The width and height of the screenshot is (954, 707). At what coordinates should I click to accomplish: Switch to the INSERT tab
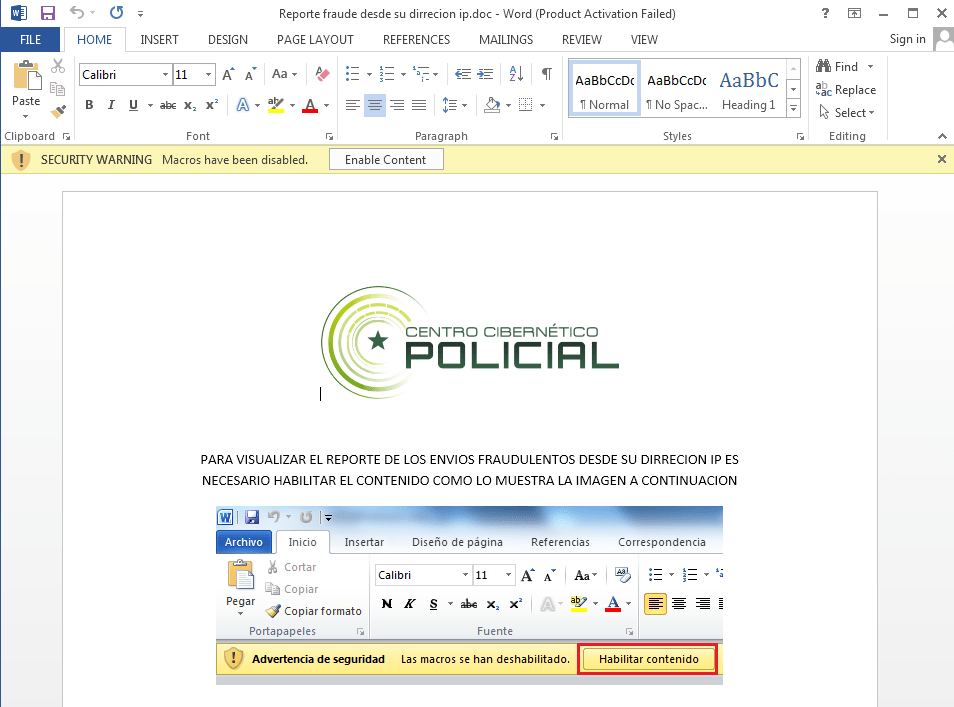[159, 40]
